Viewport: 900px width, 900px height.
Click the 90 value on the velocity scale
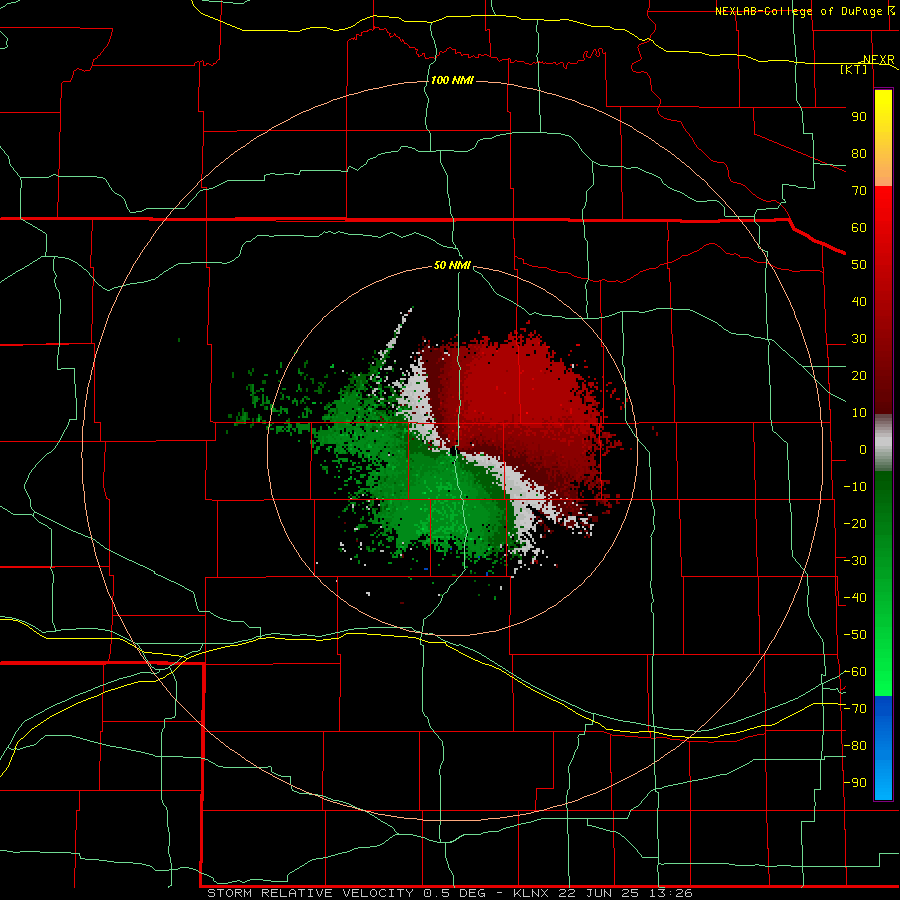(x=859, y=117)
